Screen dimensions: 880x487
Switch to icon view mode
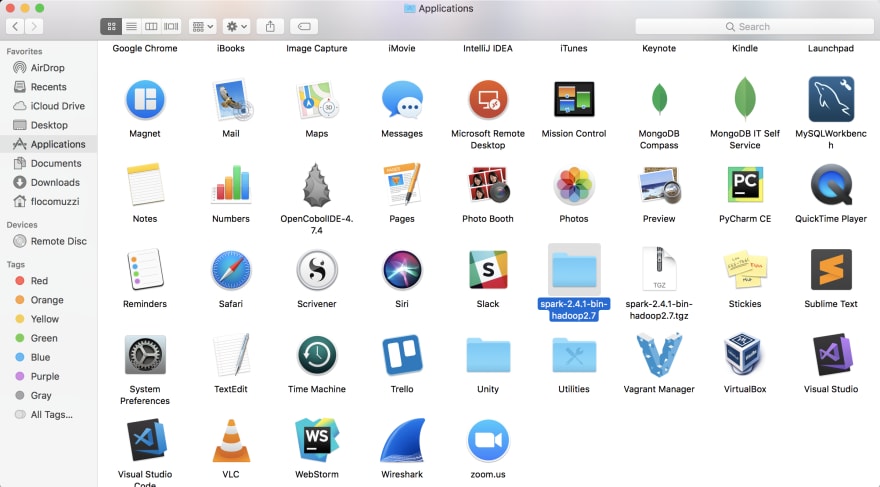point(111,26)
